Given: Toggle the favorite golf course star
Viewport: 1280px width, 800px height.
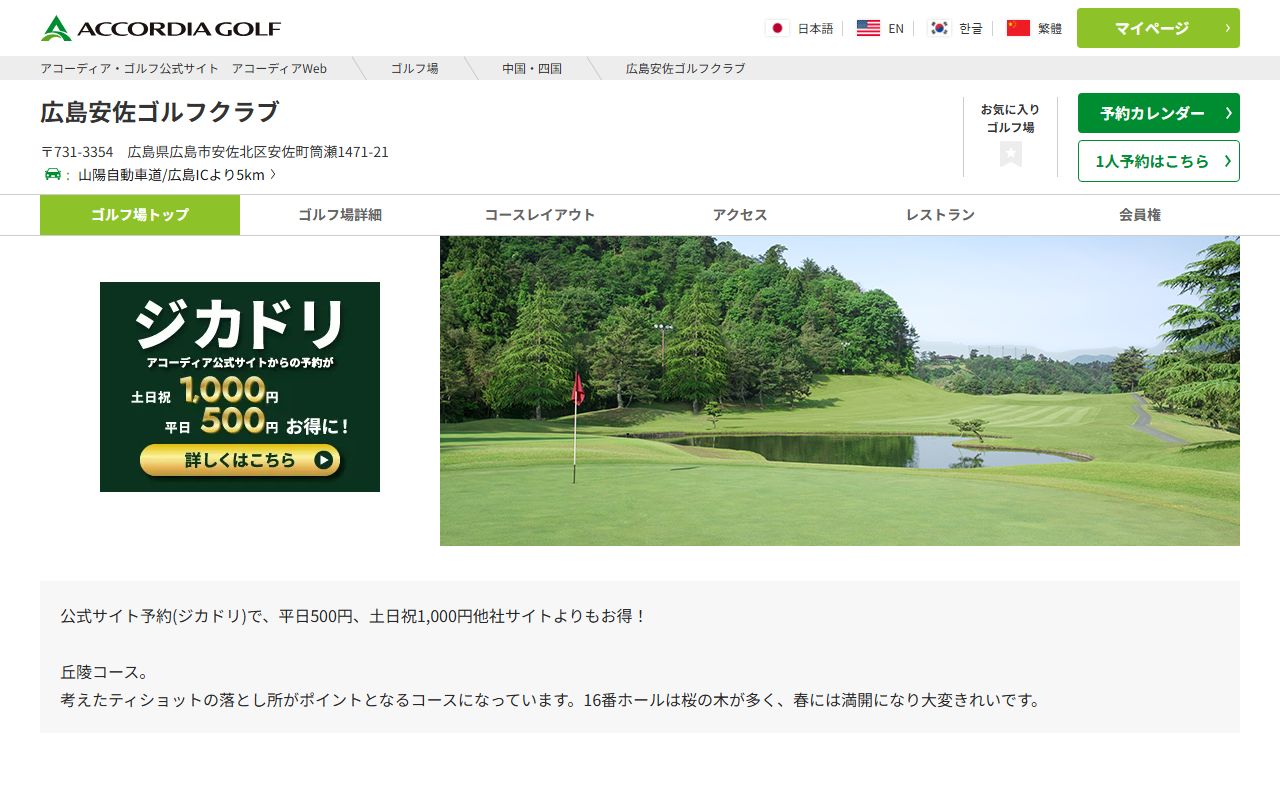Looking at the screenshot, I should point(1011,154).
